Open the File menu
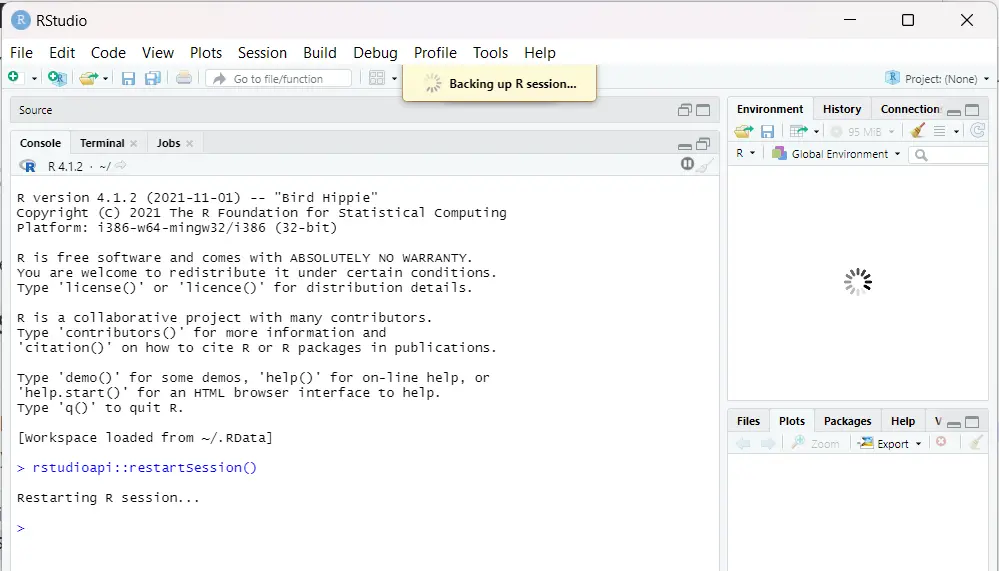This screenshot has height=571, width=999. click(x=21, y=53)
